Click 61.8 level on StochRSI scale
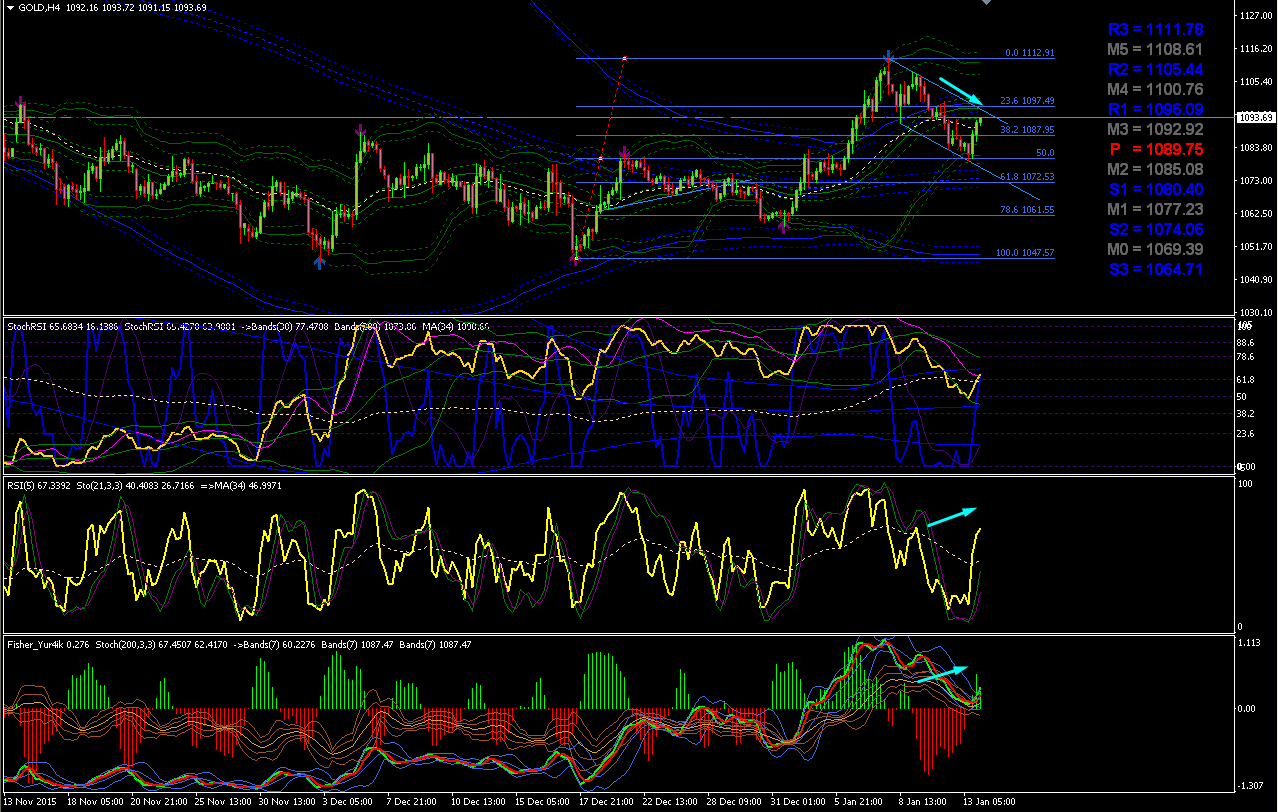 [x=1246, y=380]
